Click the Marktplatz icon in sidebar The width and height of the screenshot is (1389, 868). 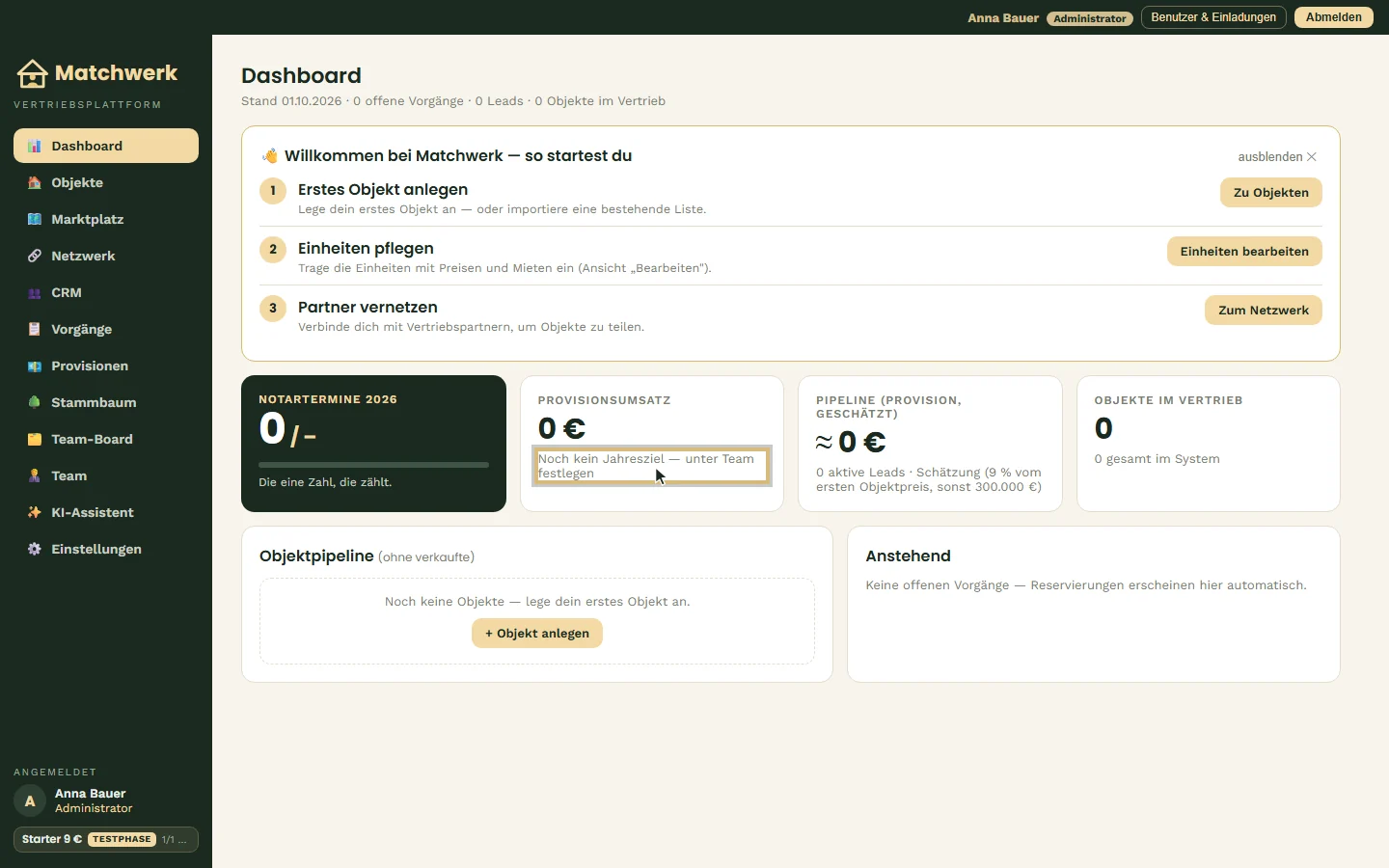click(35, 219)
